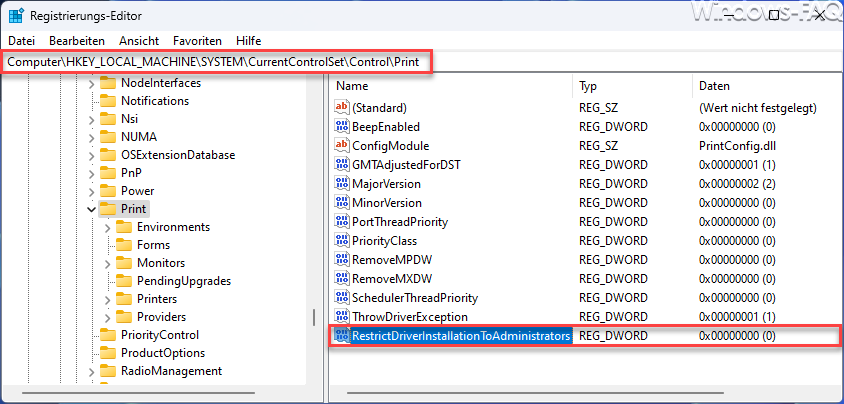Image resolution: width=844 pixels, height=404 pixels.
Task: Click the Registrierungs-Editor title bar app icon
Action: tap(15, 16)
